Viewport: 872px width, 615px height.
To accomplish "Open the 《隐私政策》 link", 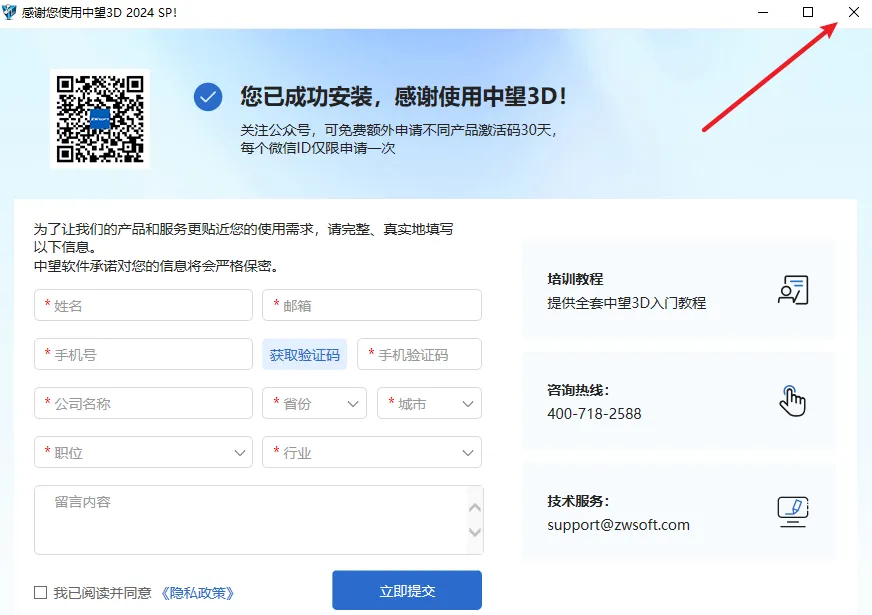I will pyautogui.click(x=197, y=593).
